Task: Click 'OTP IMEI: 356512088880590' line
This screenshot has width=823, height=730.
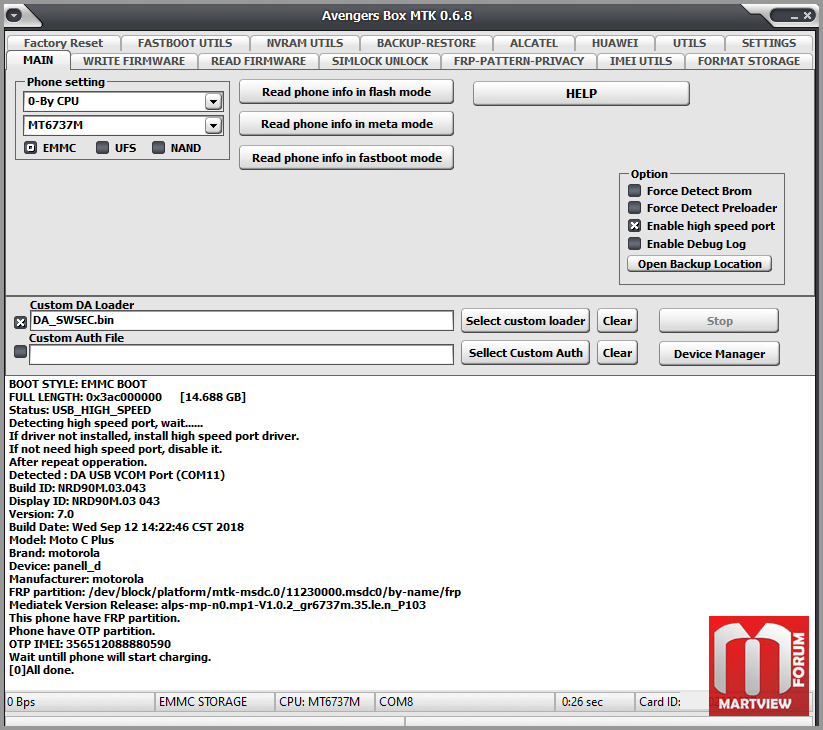Action: [x=90, y=644]
